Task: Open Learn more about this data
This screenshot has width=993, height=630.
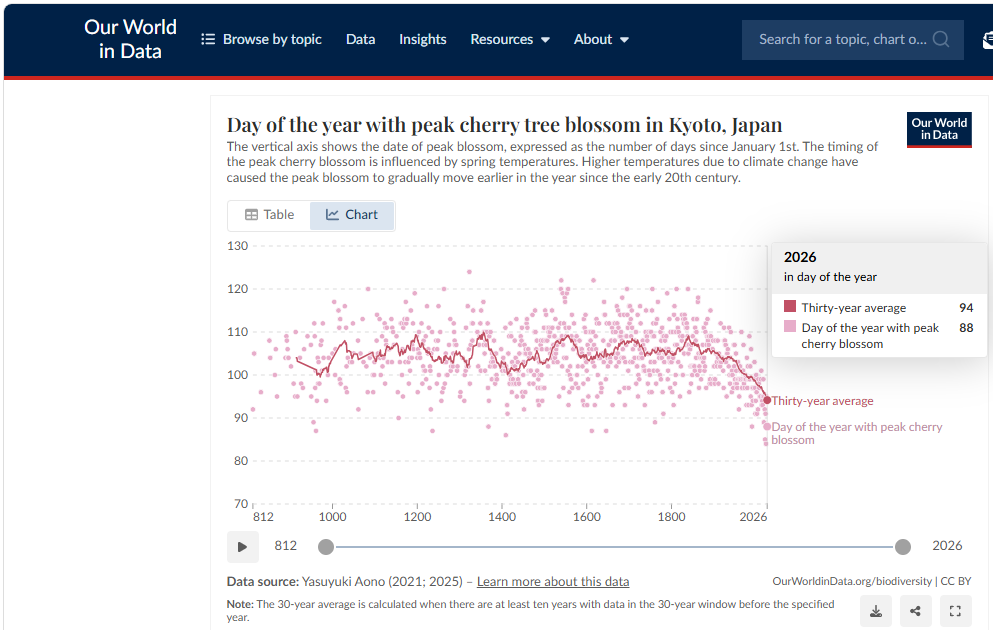Action: 553,581
